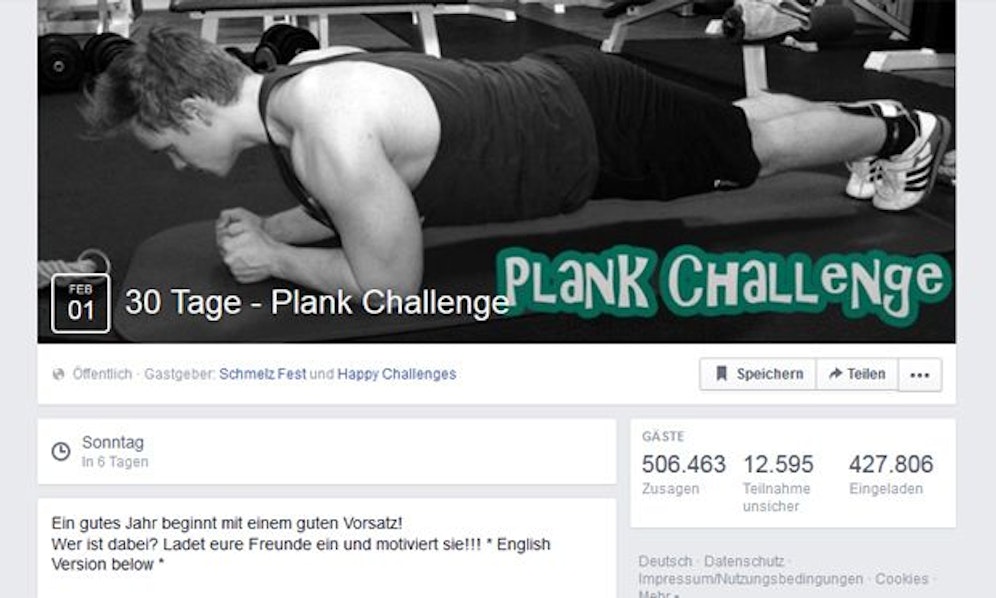Open the Datenschutz footer link
Screen dimensions: 996x598
(x=744, y=561)
